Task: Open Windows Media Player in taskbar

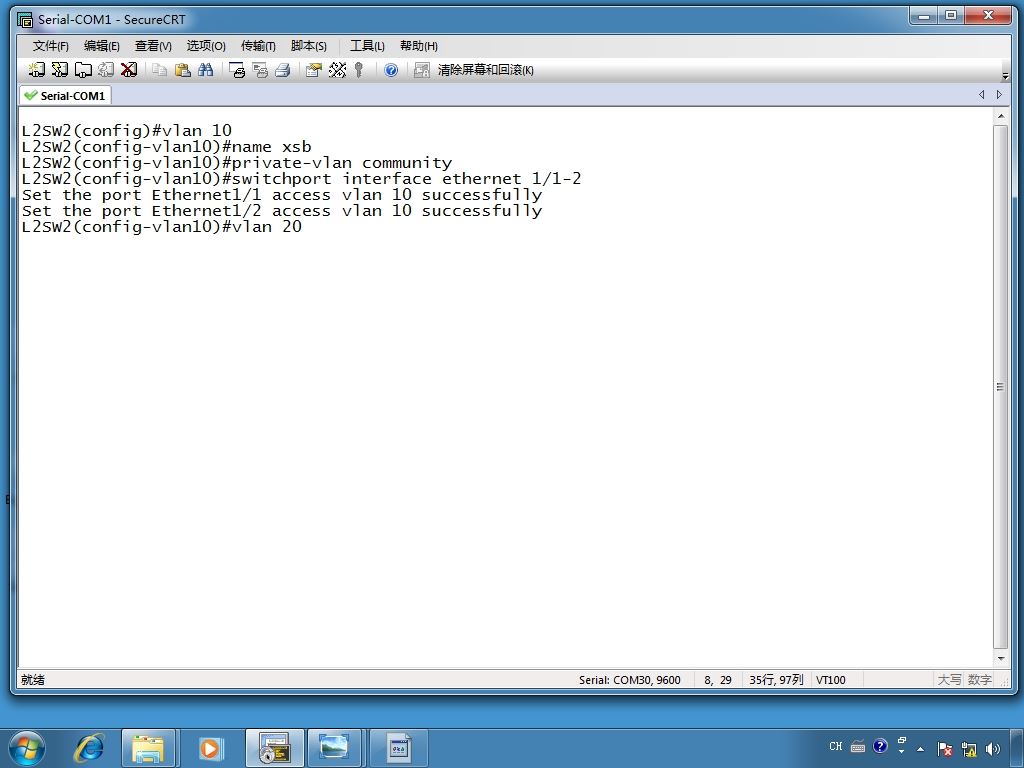Action: point(210,748)
